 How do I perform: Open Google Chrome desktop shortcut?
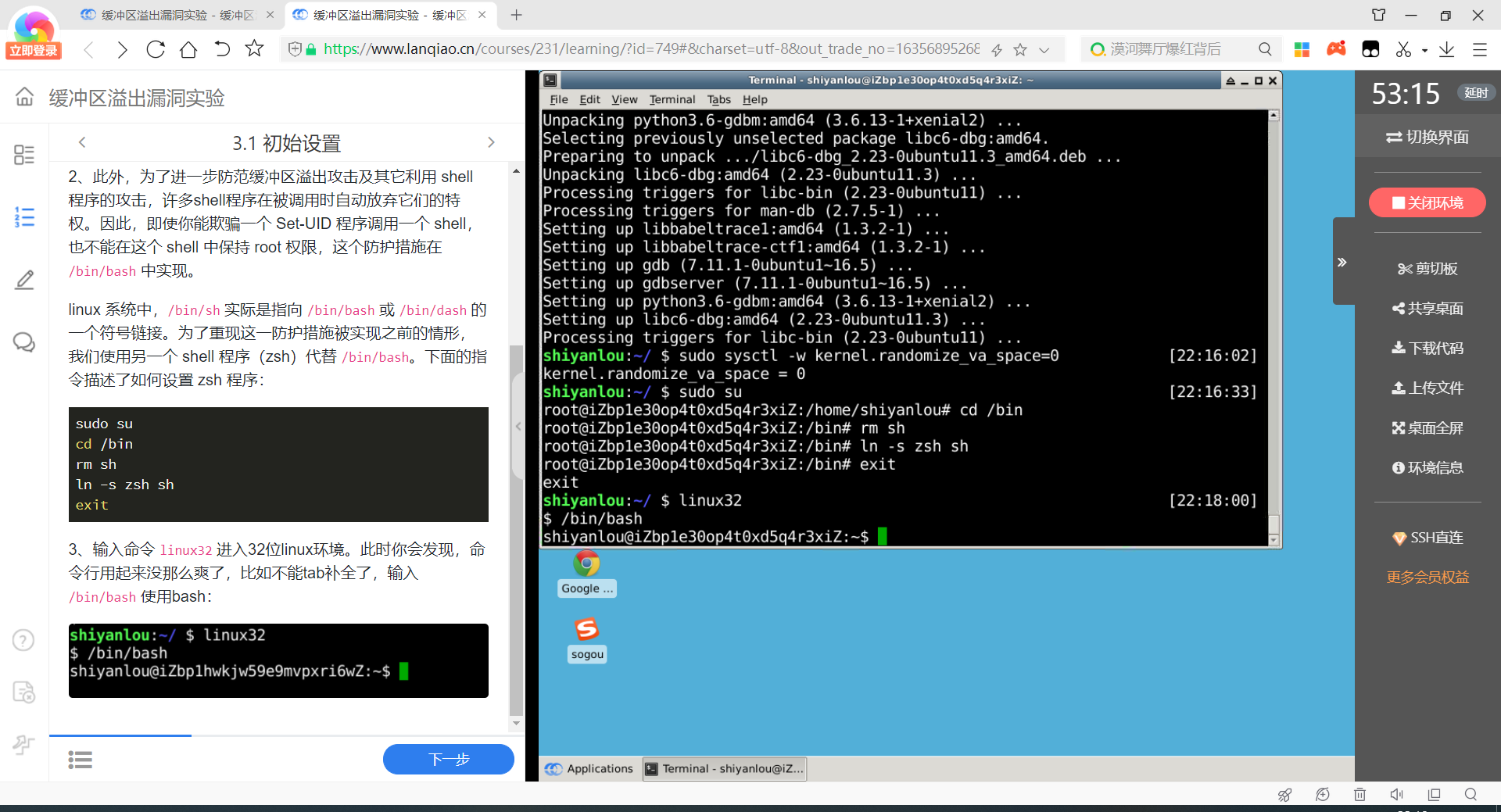pos(587,573)
